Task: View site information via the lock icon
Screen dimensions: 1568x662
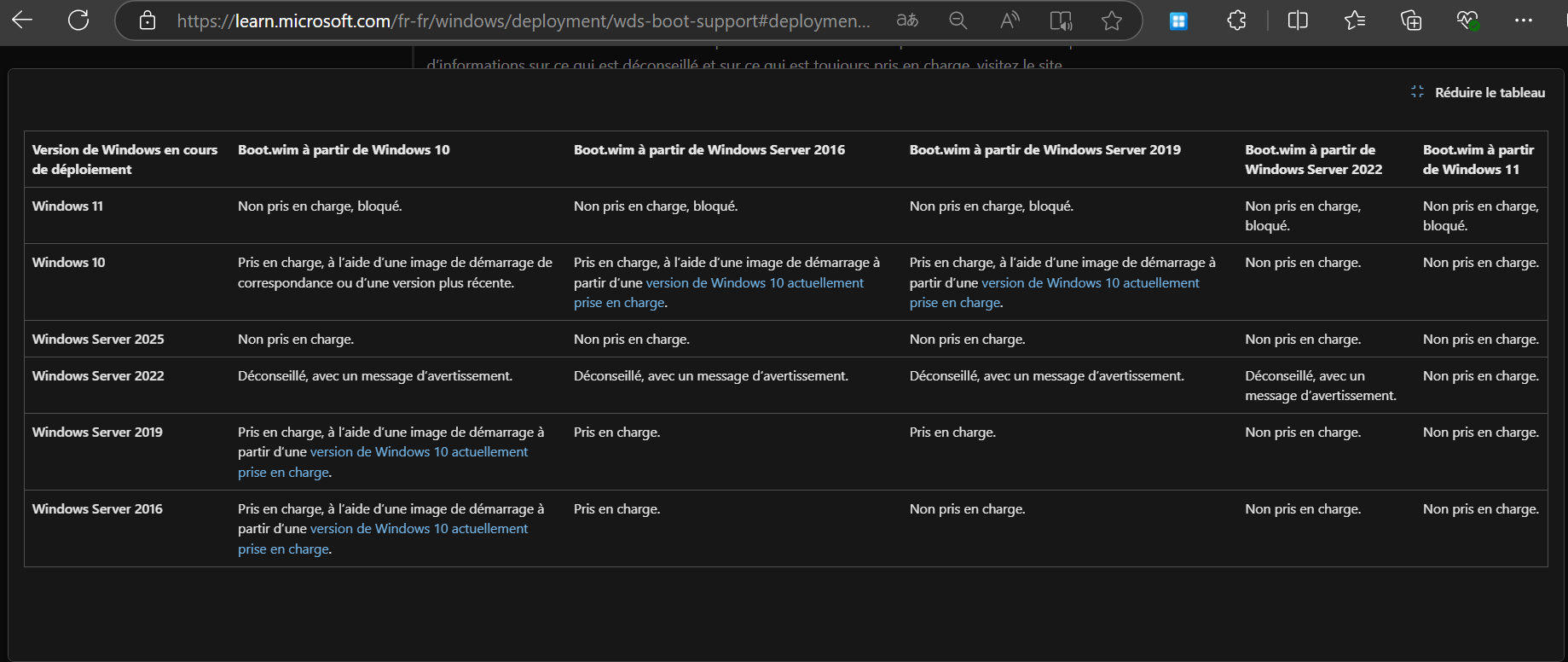Action: (x=148, y=20)
